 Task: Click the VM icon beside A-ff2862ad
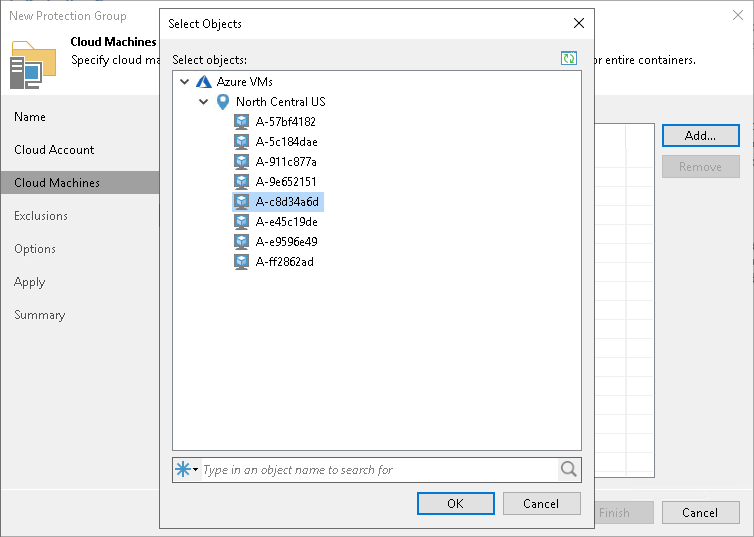pos(241,262)
